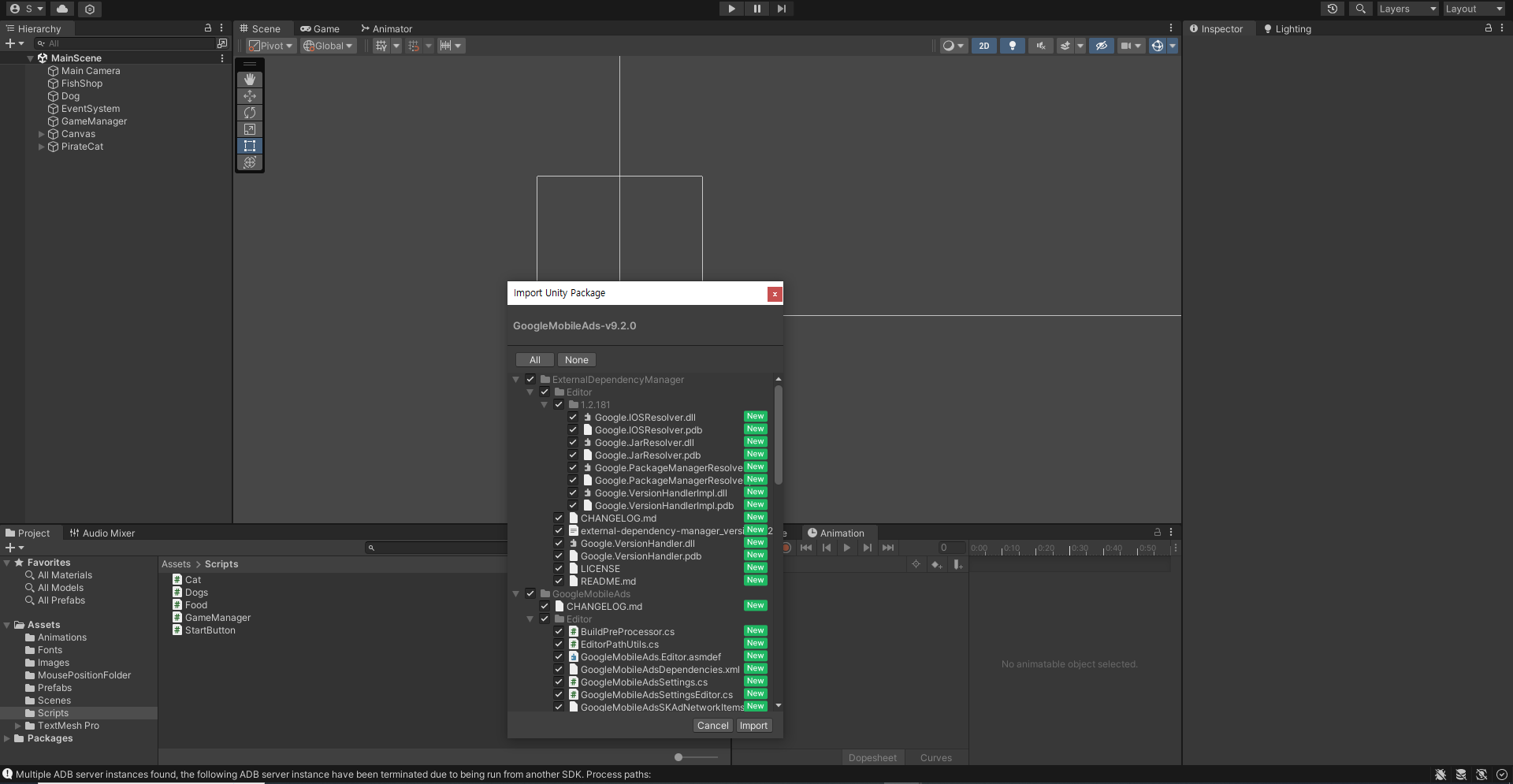Open the global Search magnifier
The width and height of the screenshot is (1513, 784).
(x=1360, y=9)
